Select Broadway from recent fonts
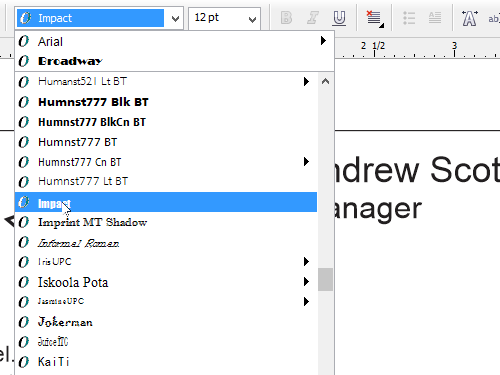The image size is (500, 375). 174,61
